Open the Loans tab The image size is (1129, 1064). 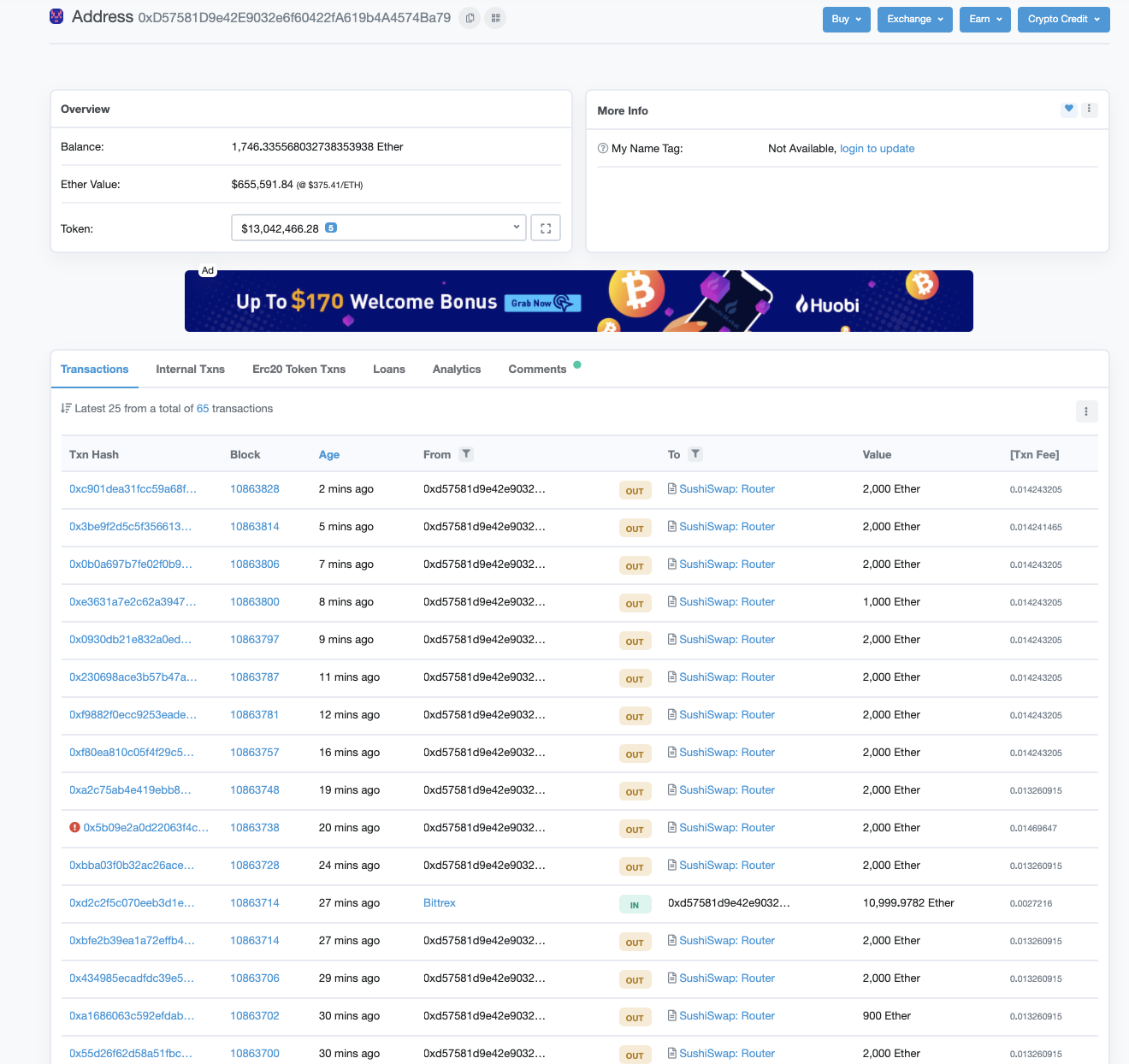[x=389, y=369]
